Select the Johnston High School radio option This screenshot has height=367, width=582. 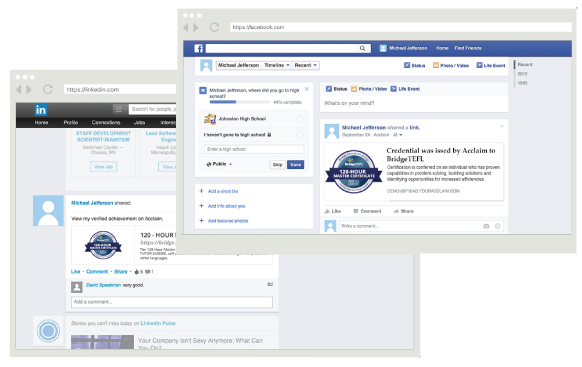(300, 119)
